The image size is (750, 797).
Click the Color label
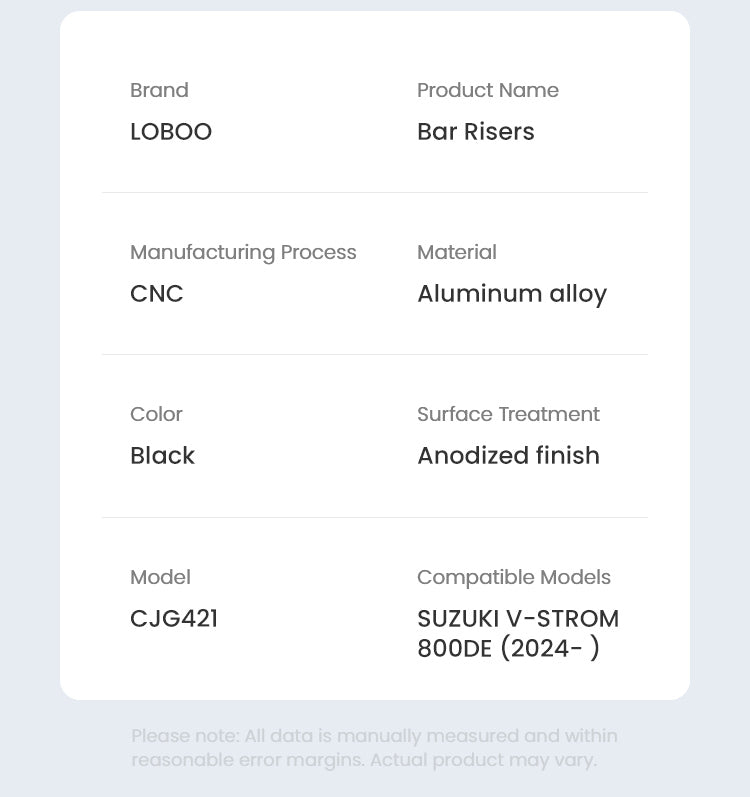tap(156, 414)
